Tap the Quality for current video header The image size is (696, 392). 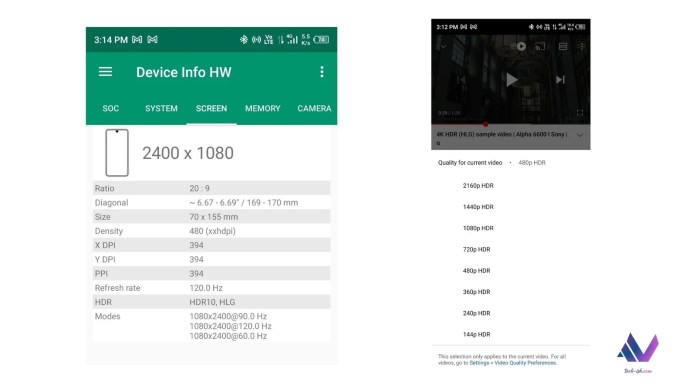(x=470, y=163)
